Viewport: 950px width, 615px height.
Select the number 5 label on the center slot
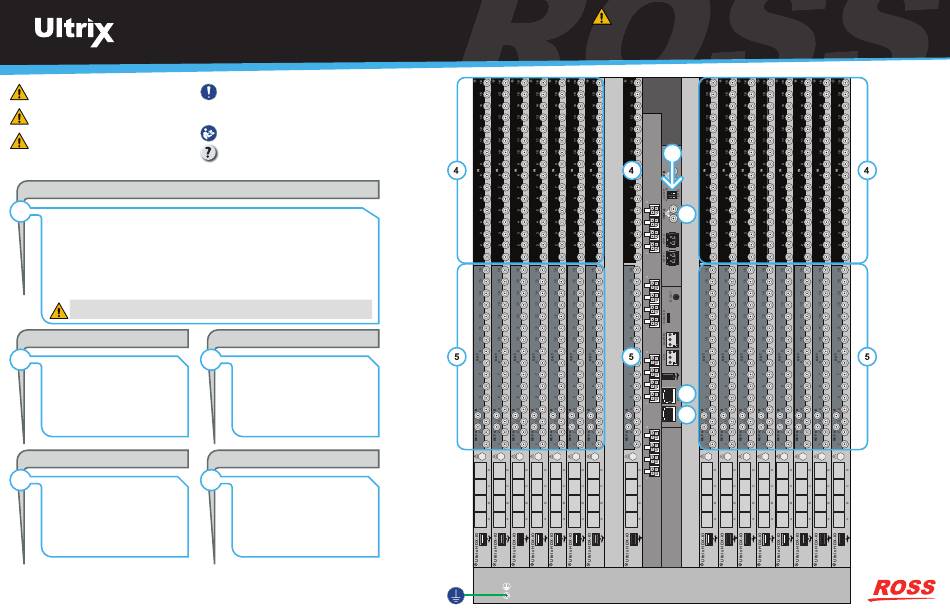631,357
